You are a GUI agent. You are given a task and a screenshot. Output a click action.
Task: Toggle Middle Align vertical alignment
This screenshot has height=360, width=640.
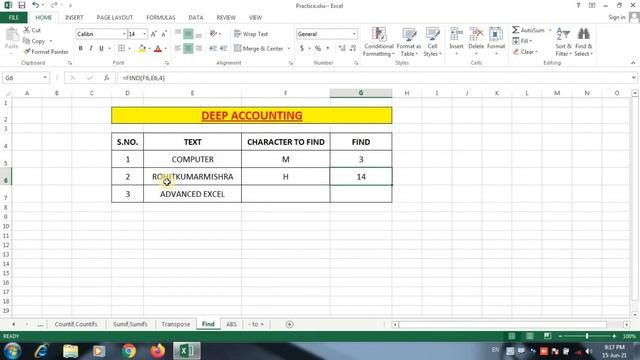click(188, 34)
